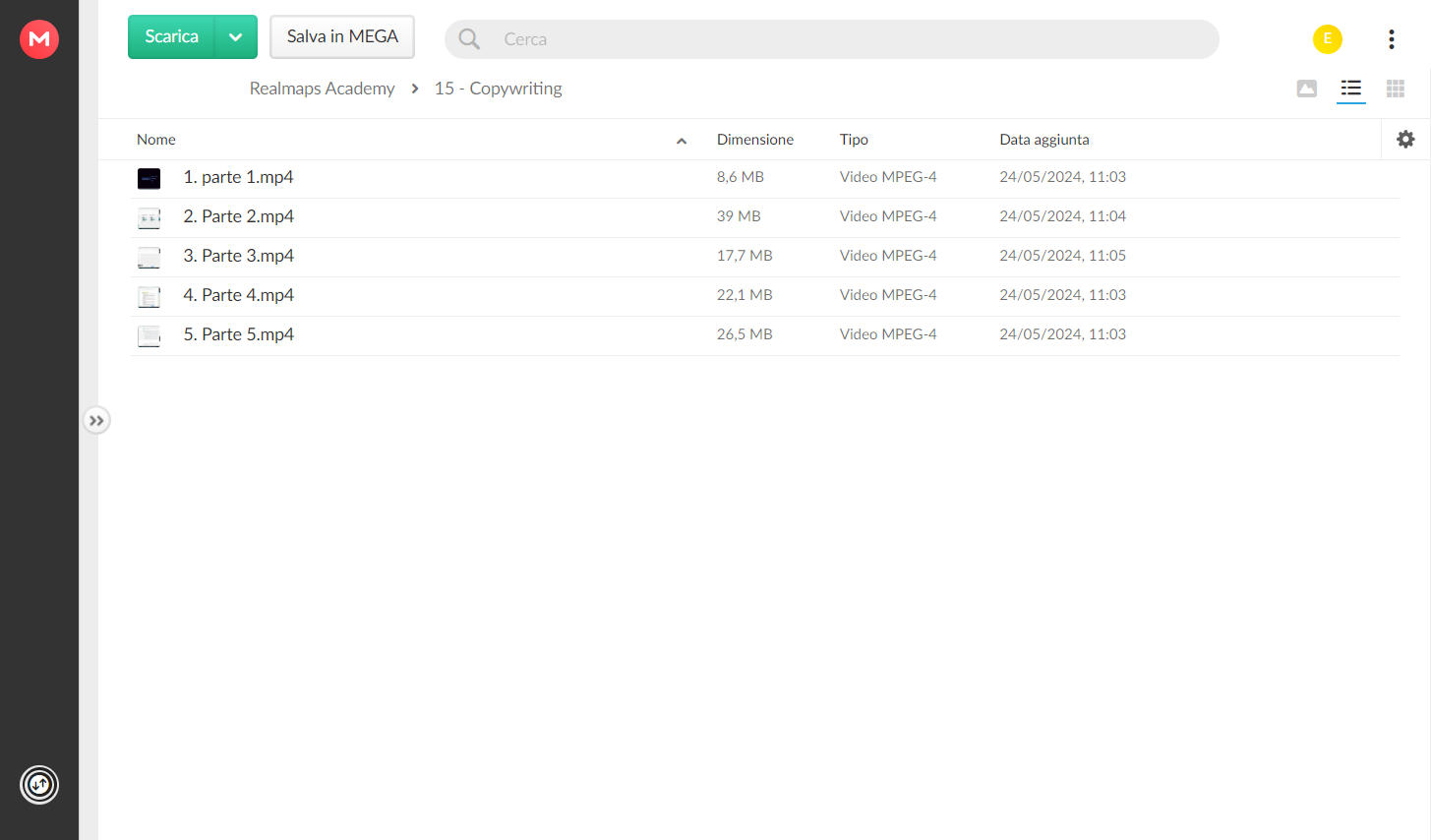The height and width of the screenshot is (840, 1431).
Task: Click the transfers status icon in the sidebar
Action: point(39,785)
